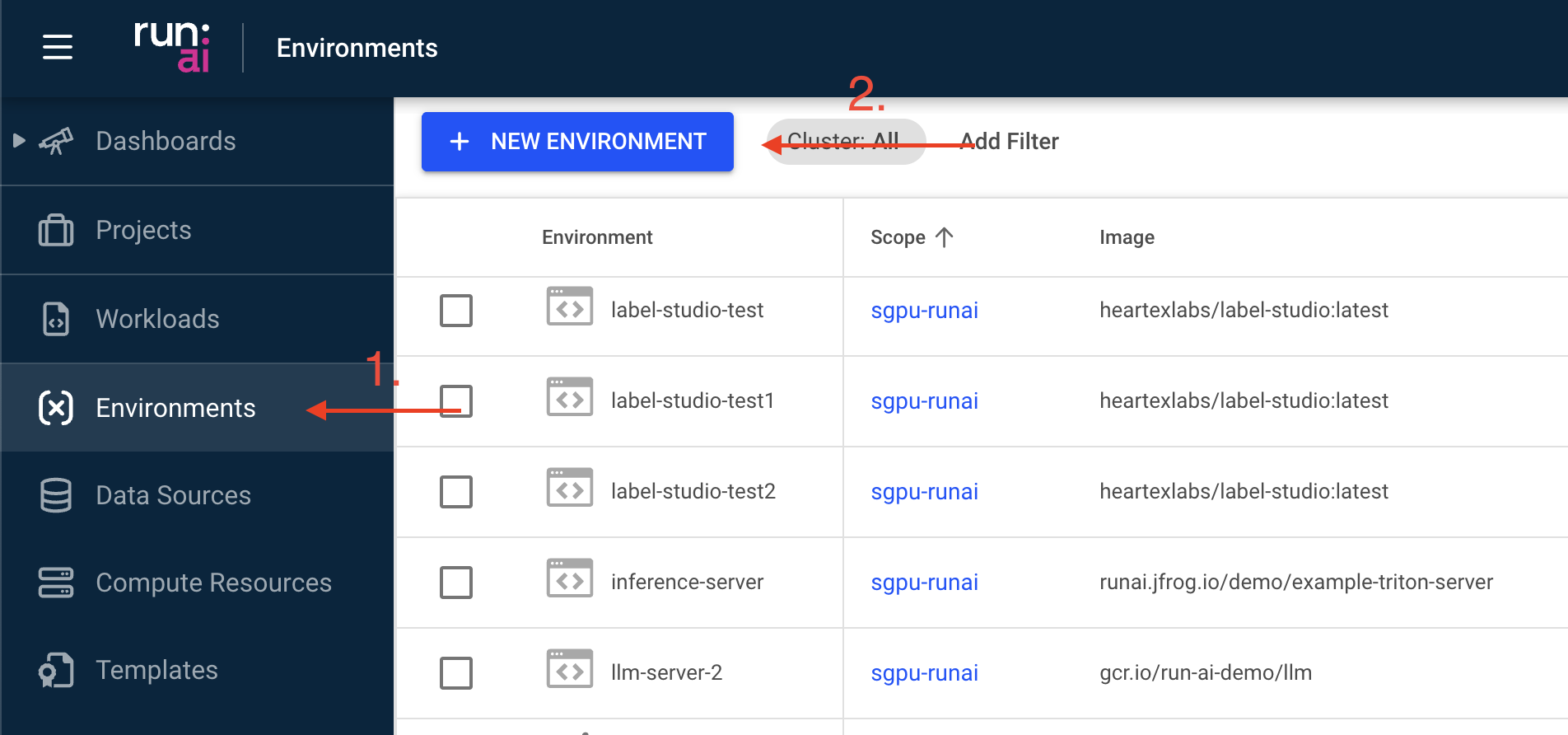
Task: Go to Environments in the sidebar
Action: (x=175, y=408)
